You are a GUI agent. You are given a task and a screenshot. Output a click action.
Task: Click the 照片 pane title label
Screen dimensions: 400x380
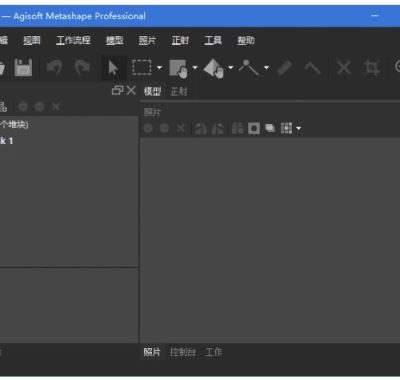152,112
